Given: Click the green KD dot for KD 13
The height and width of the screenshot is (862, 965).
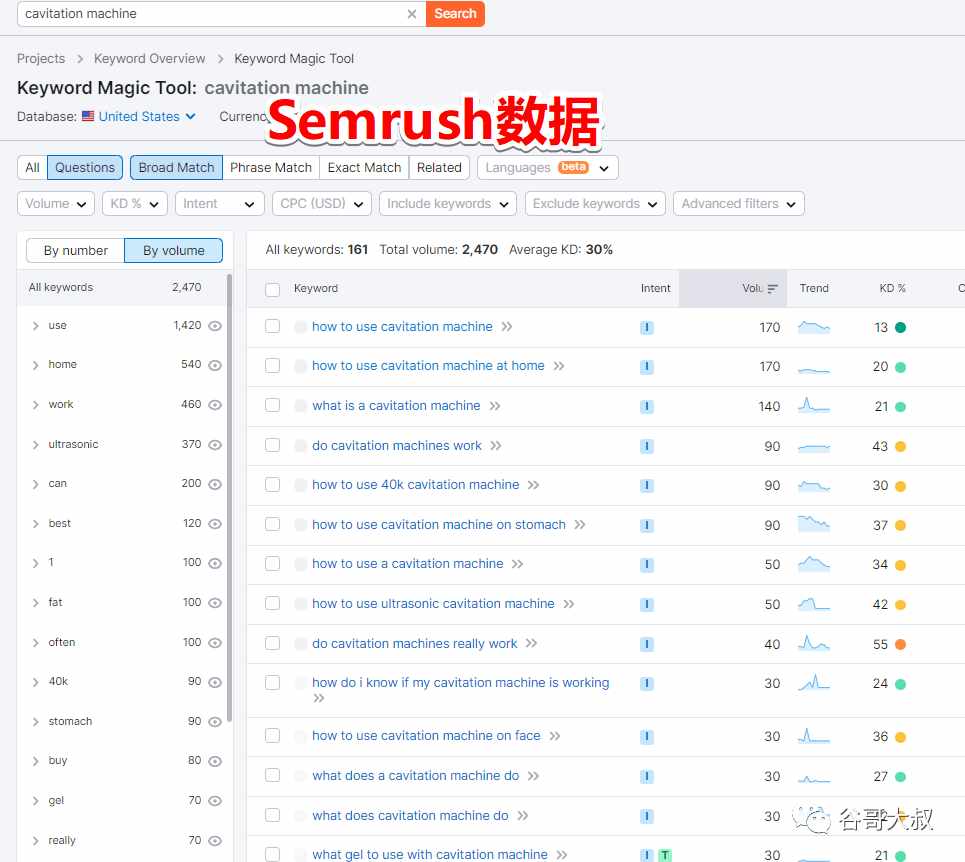Looking at the screenshot, I should pyautogui.click(x=900, y=327).
